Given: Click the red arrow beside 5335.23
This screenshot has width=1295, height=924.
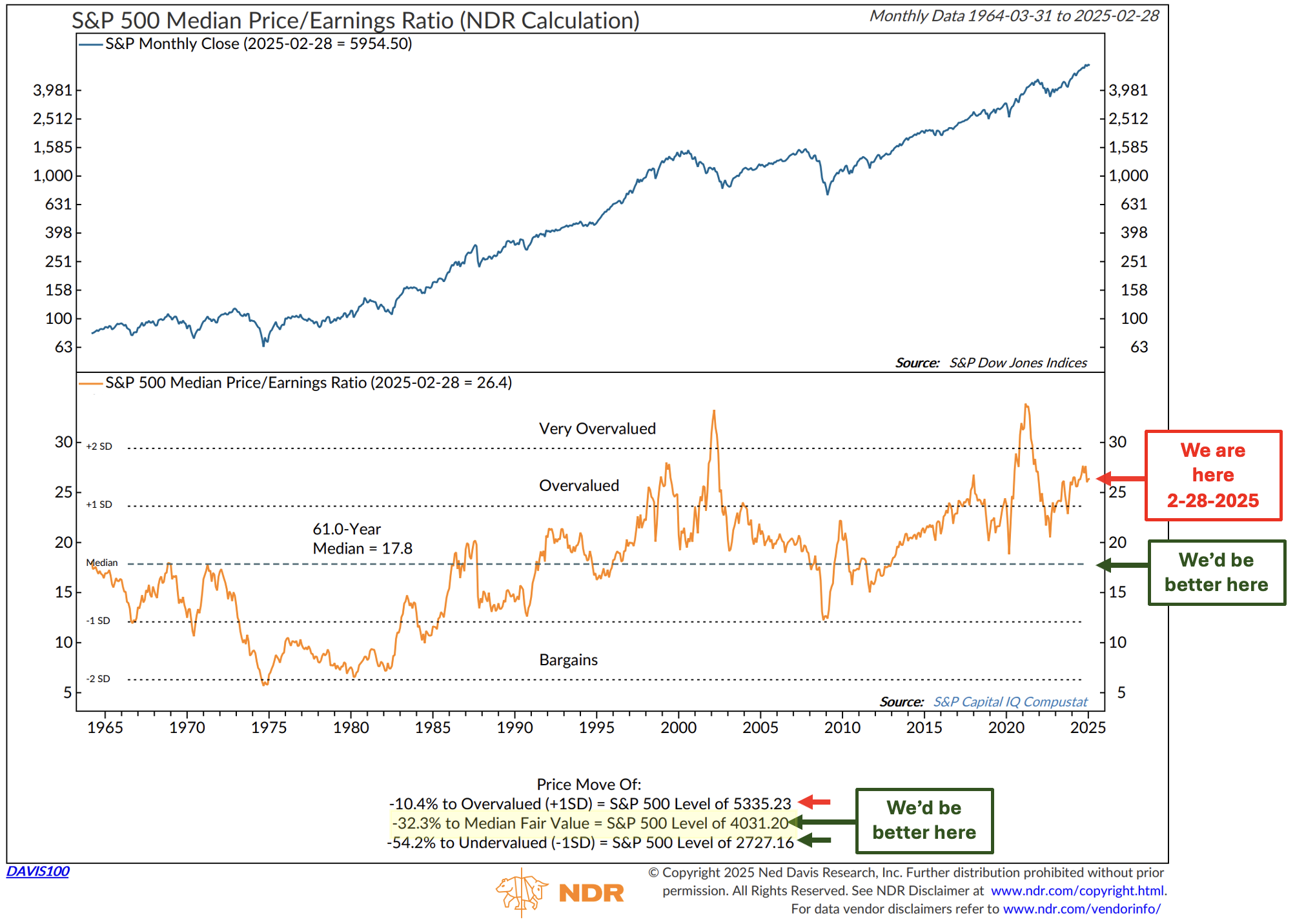Looking at the screenshot, I should 814,802.
